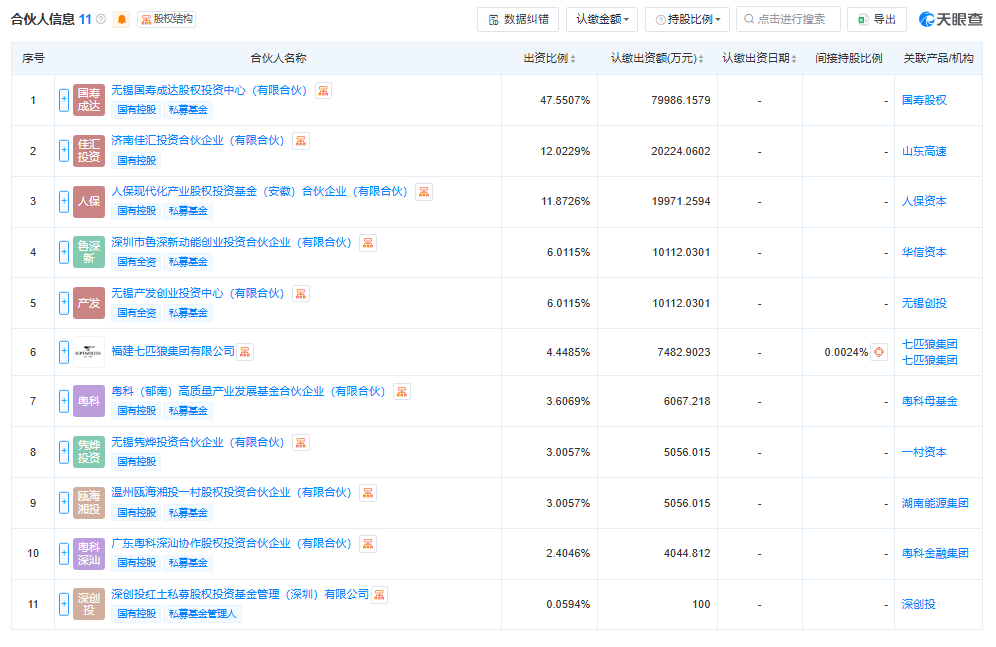Click the 粤科母基金 link

point(931,400)
